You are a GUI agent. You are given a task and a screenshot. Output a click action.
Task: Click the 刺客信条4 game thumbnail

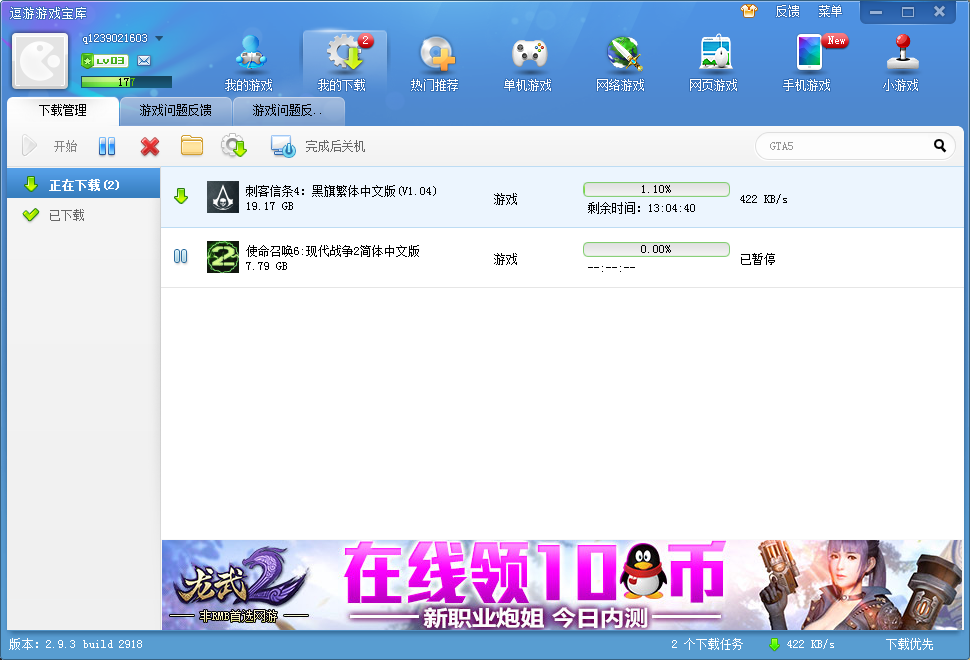[223, 197]
